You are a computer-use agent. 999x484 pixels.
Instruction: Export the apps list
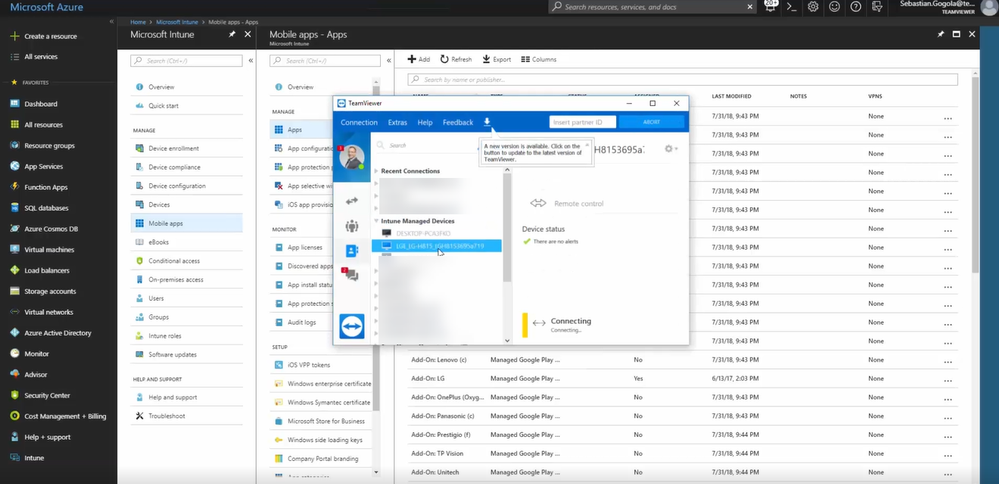[497, 59]
